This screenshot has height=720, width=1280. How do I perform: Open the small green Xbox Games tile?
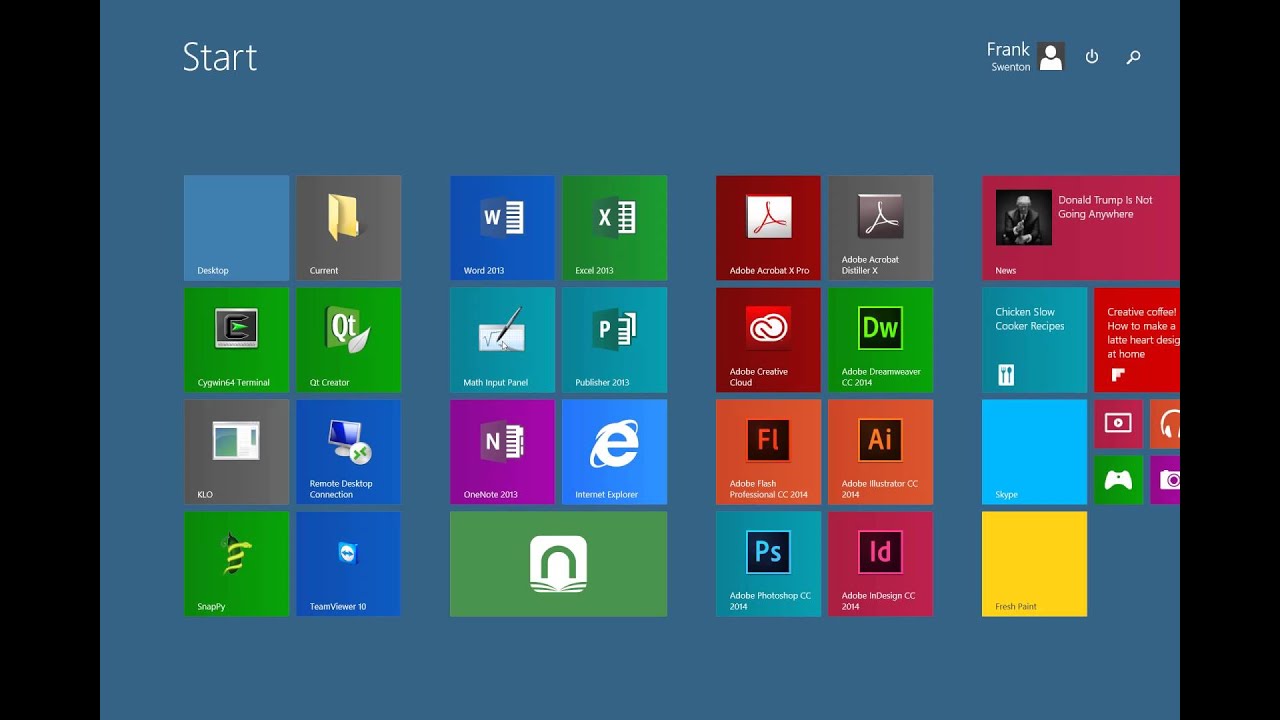pos(1118,480)
